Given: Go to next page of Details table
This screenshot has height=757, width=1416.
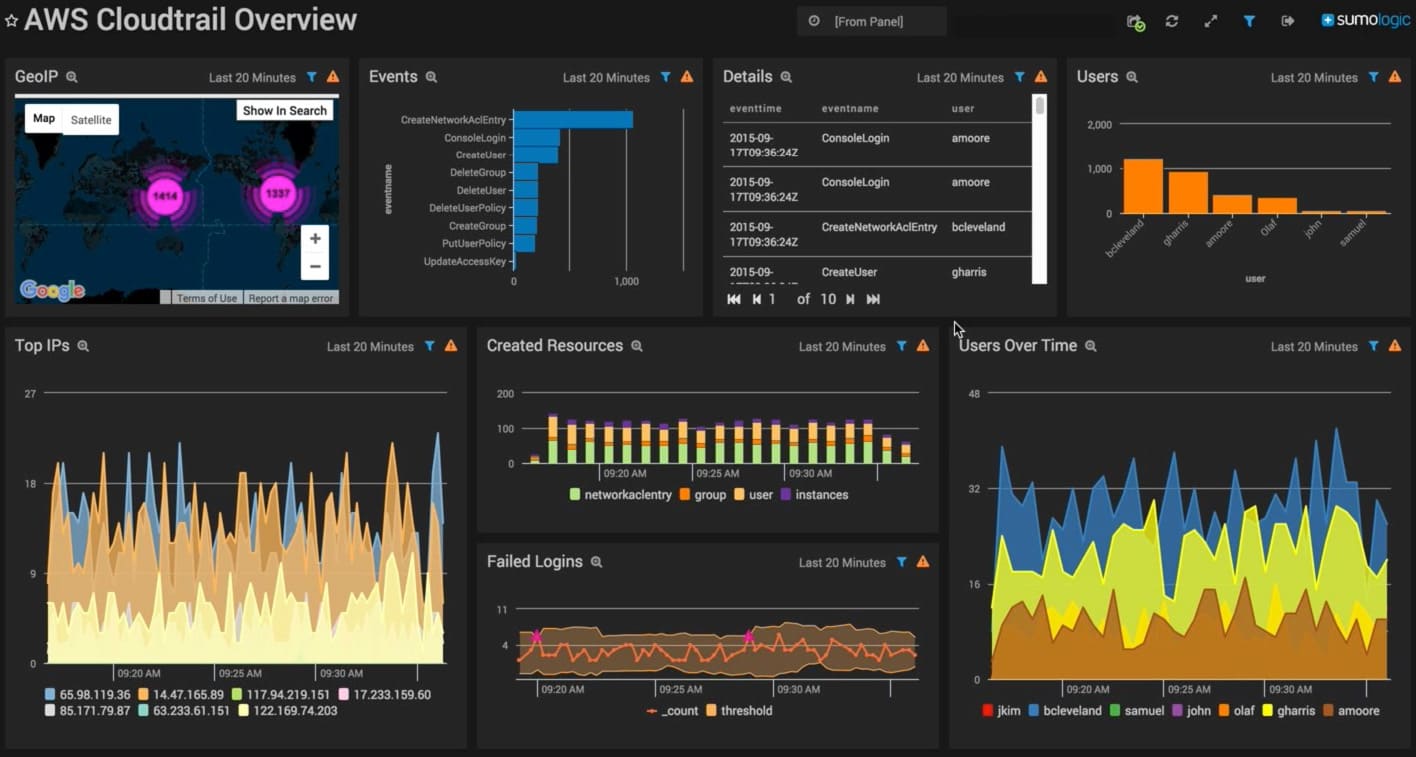Looking at the screenshot, I should tap(850, 299).
